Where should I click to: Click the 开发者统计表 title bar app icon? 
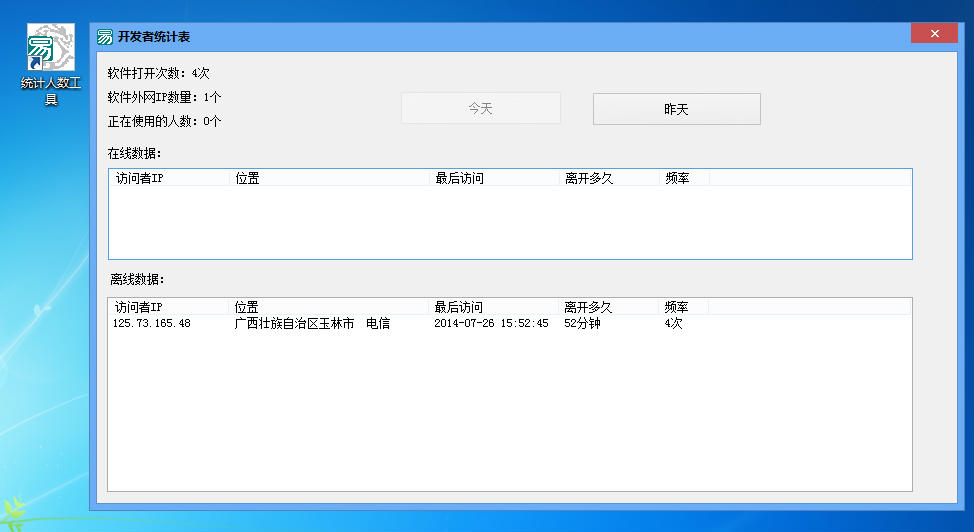pos(105,37)
